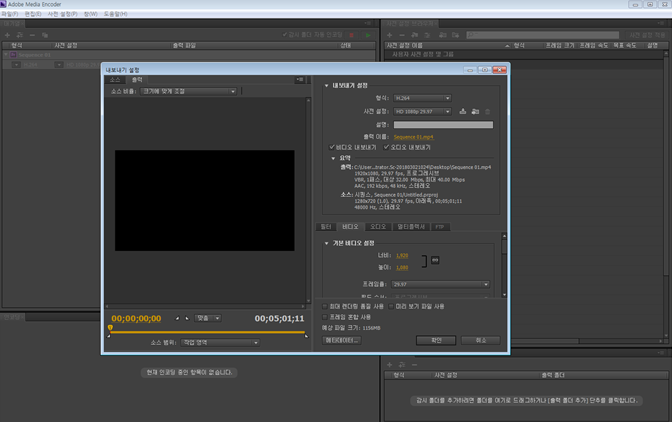672x422 pixels.
Task: Click output name link Sequence 01.mp4
Action: (x=414, y=137)
